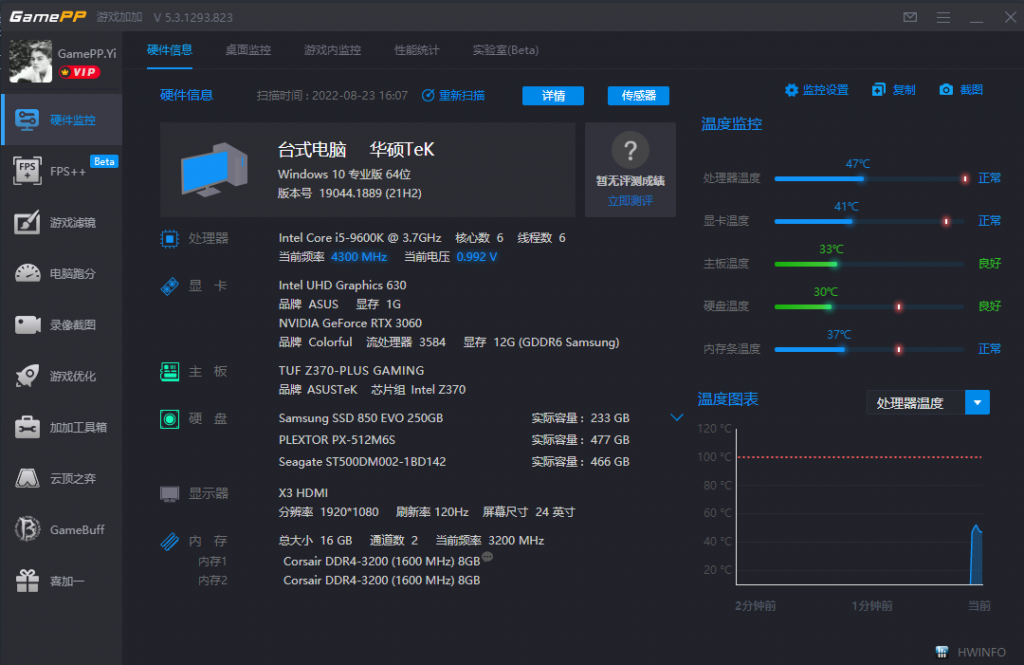Click the X3 HDMI display name
This screenshot has height=665, width=1024.
(x=303, y=493)
